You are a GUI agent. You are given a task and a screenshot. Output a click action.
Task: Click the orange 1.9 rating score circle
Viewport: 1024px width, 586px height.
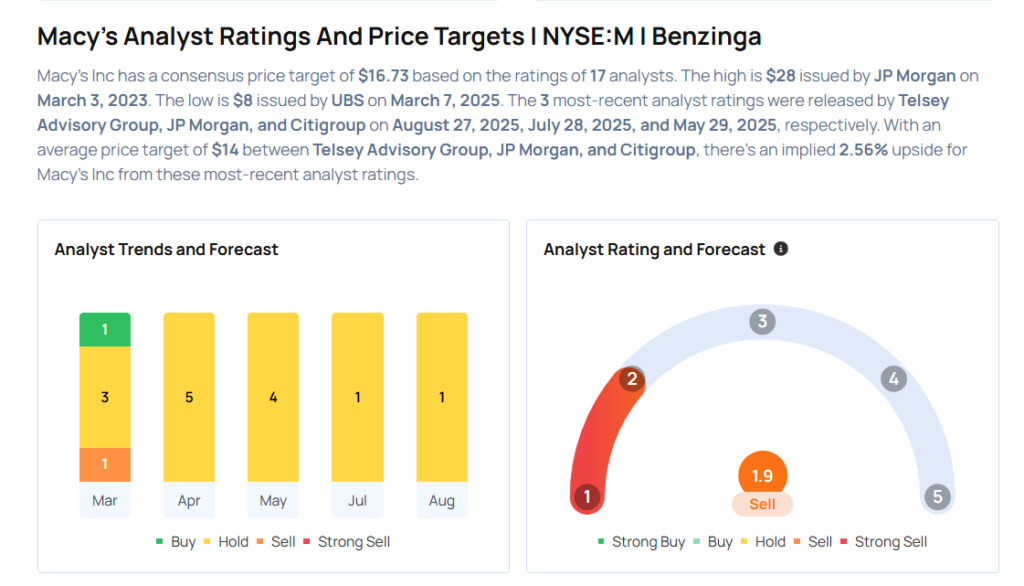click(x=762, y=475)
